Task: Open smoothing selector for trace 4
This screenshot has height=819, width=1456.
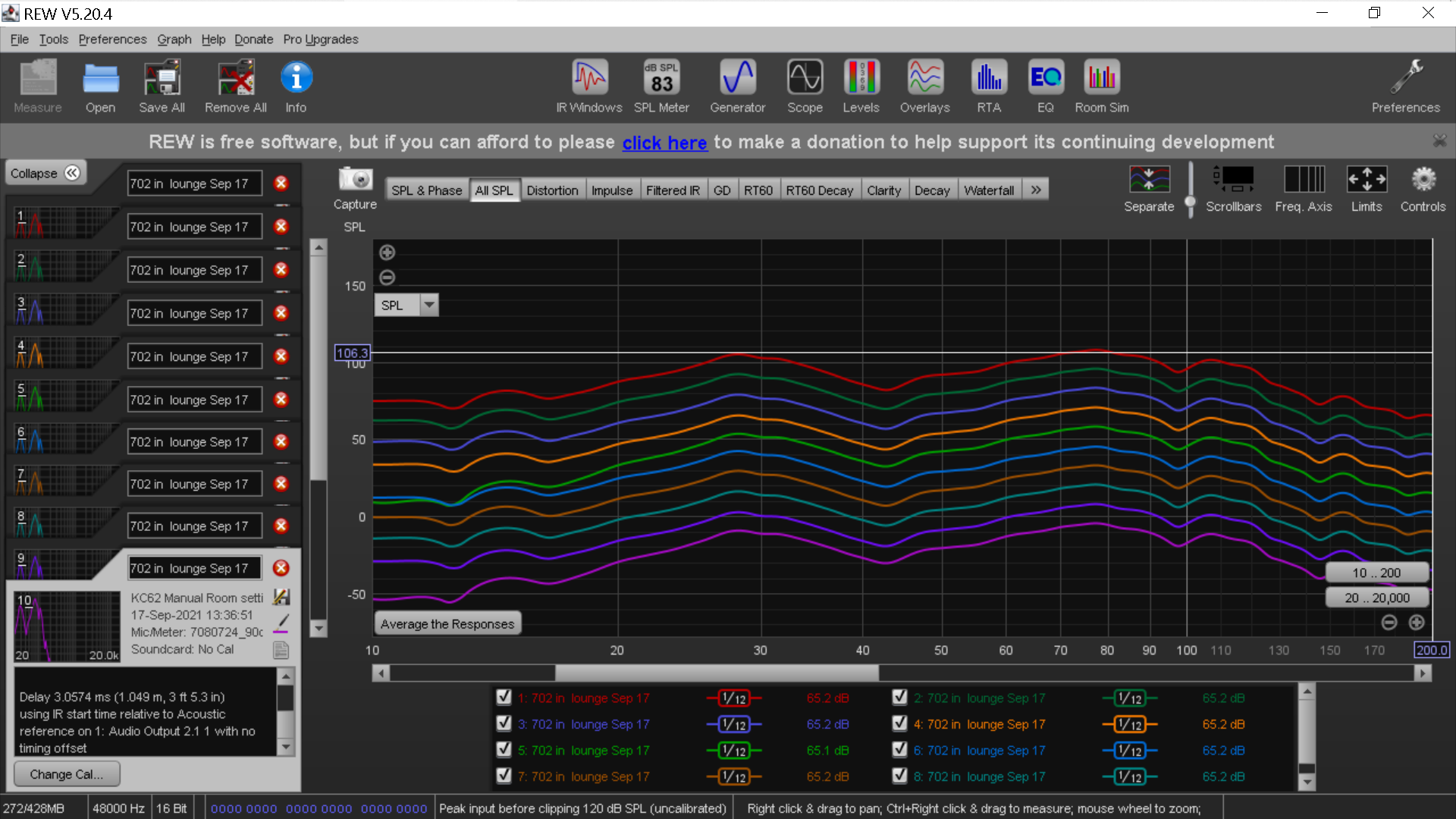Action: click(1129, 724)
